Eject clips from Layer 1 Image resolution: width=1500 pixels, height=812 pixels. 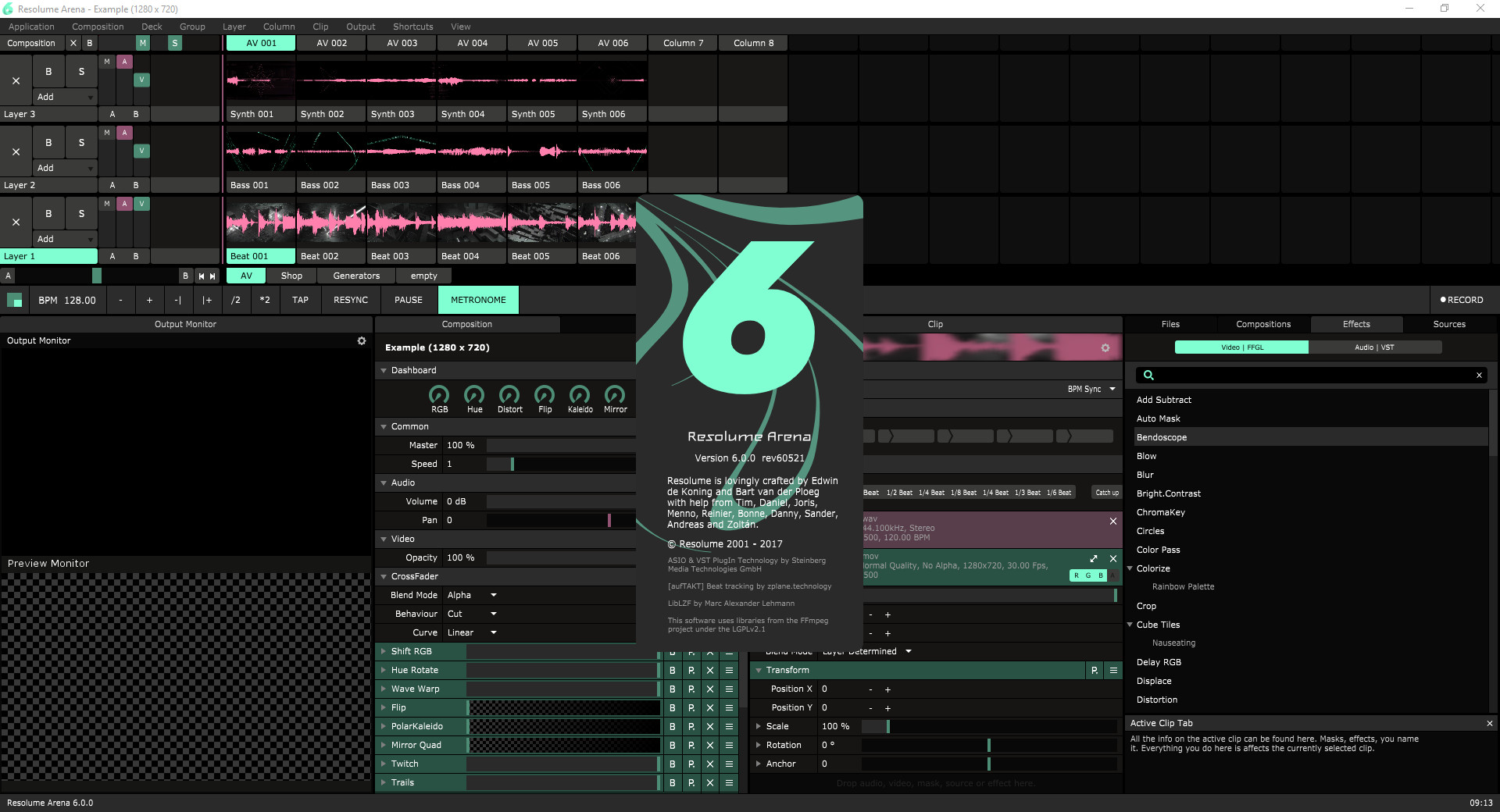point(16,223)
